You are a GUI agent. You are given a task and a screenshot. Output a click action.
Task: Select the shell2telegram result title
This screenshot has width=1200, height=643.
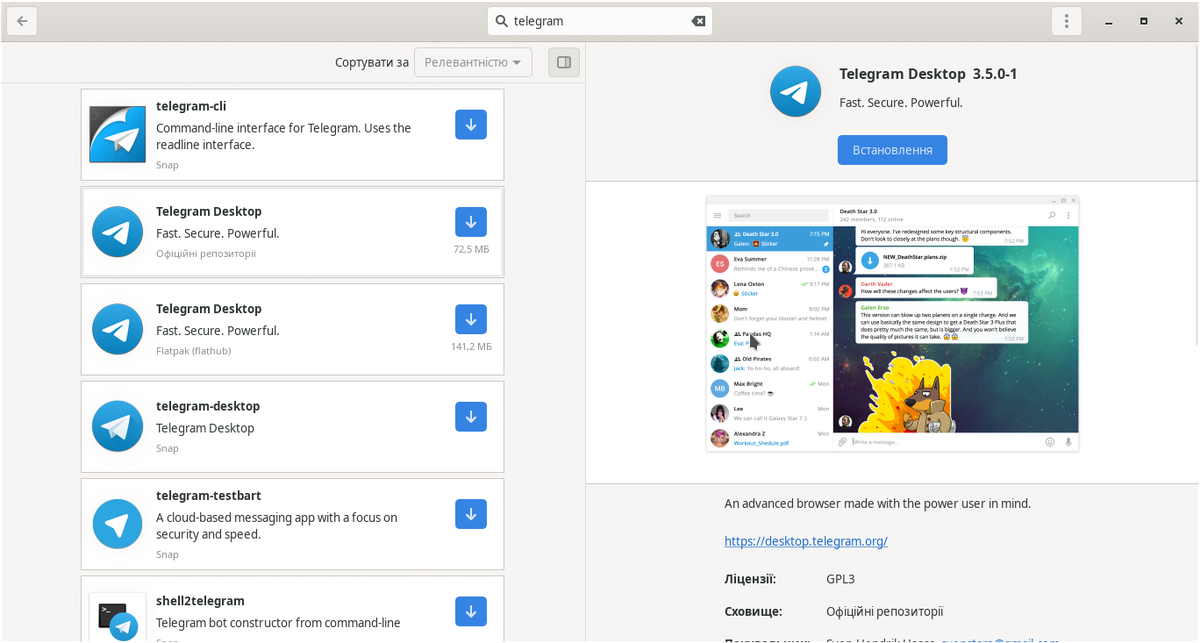coord(200,601)
